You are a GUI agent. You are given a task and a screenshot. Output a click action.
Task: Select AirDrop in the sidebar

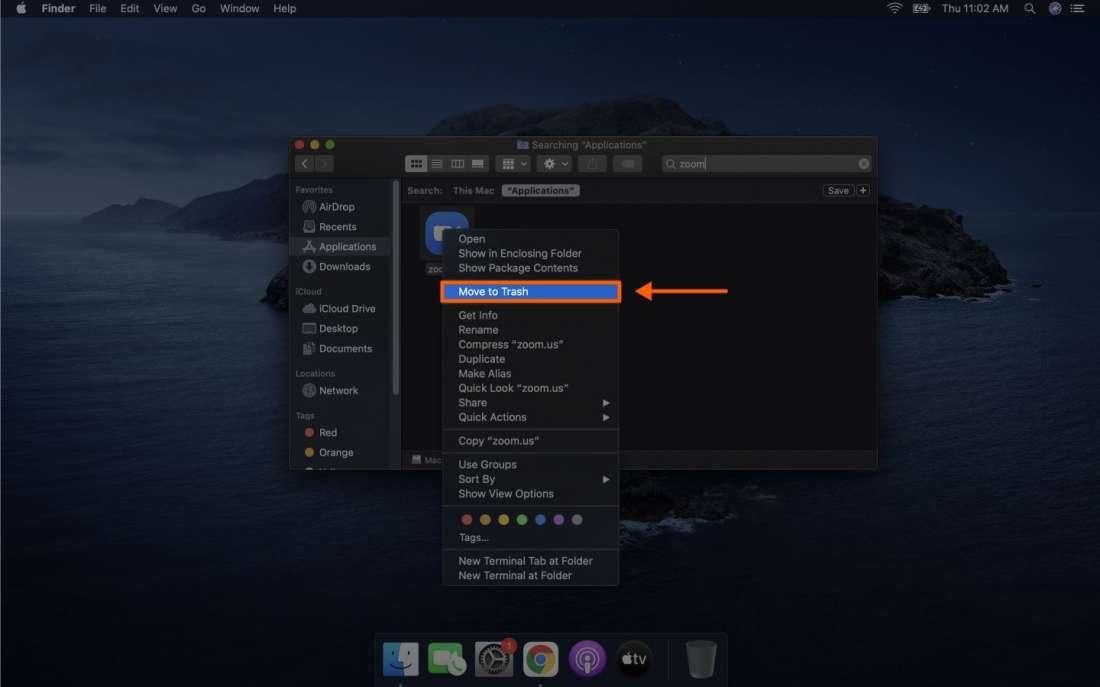[x=336, y=207]
